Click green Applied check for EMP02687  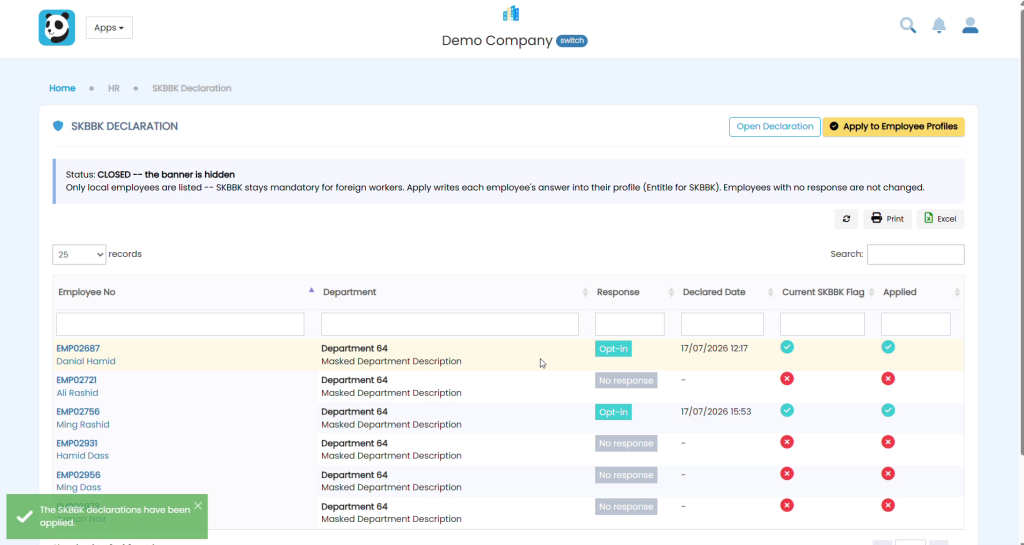pos(888,347)
